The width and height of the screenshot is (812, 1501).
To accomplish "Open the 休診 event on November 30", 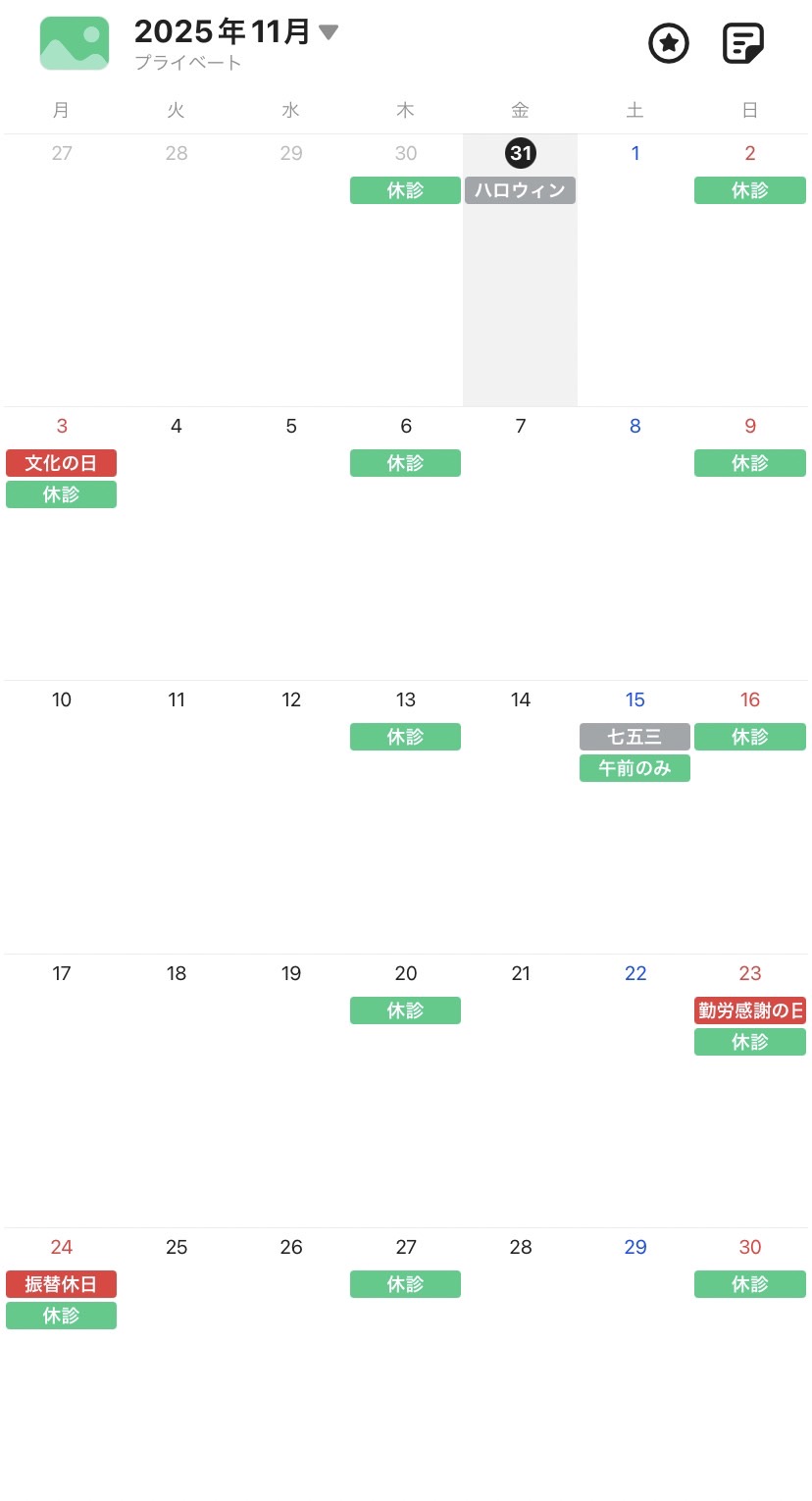I will pyautogui.click(x=750, y=1284).
